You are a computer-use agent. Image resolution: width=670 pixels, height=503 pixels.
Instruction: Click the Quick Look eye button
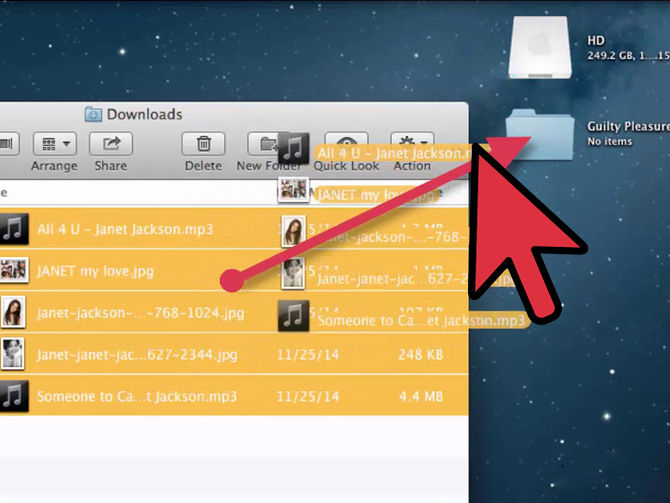[x=347, y=143]
